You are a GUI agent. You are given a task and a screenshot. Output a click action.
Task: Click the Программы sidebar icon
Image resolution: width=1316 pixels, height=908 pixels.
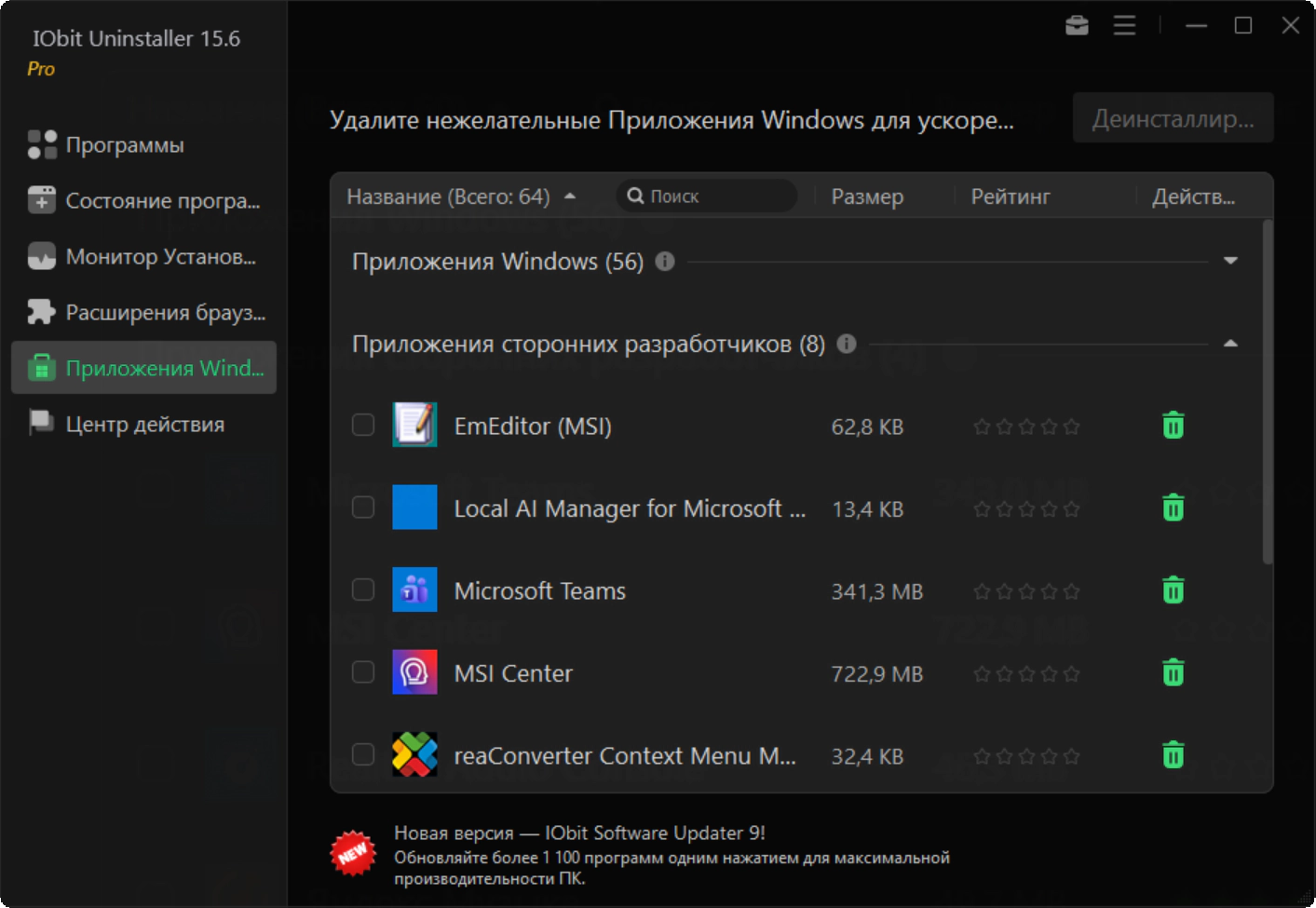[42, 144]
